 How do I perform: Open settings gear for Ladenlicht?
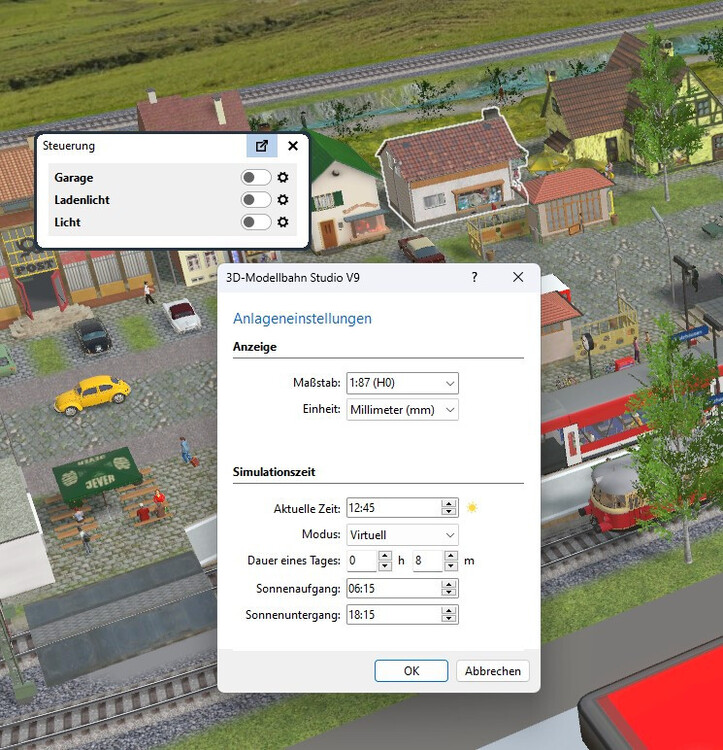click(x=283, y=200)
